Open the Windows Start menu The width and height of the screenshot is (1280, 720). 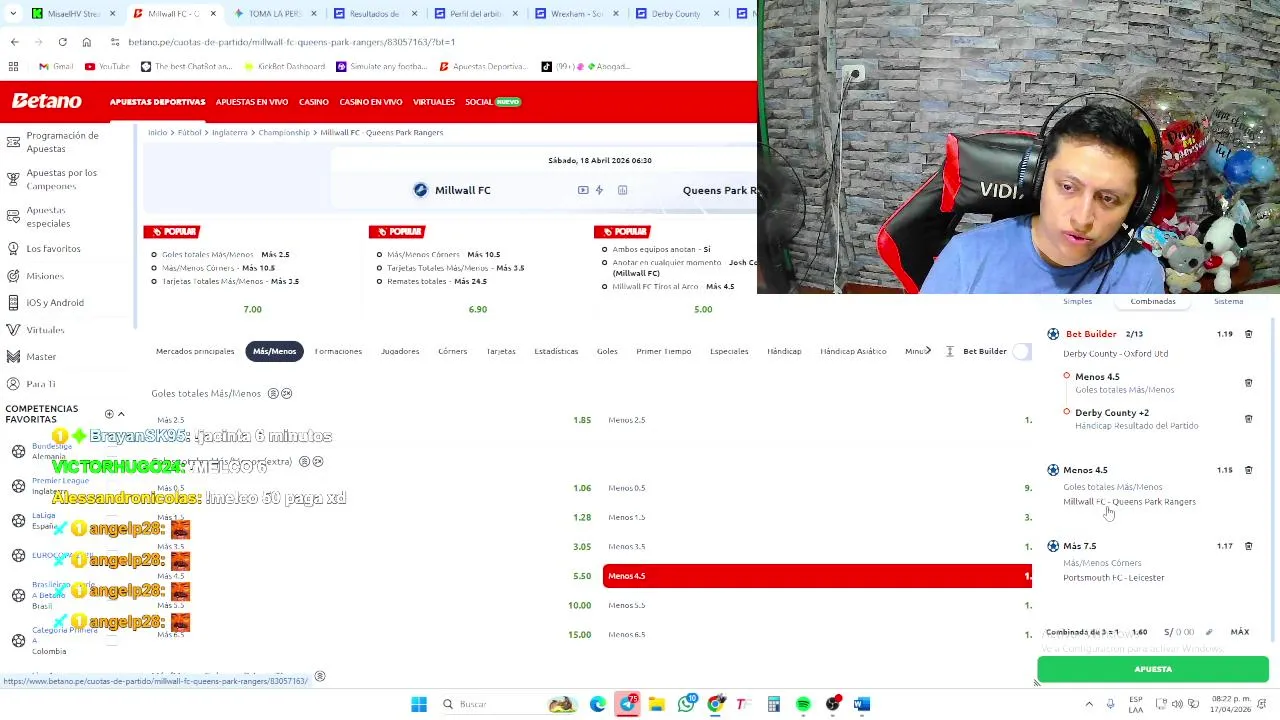[419, 704]
